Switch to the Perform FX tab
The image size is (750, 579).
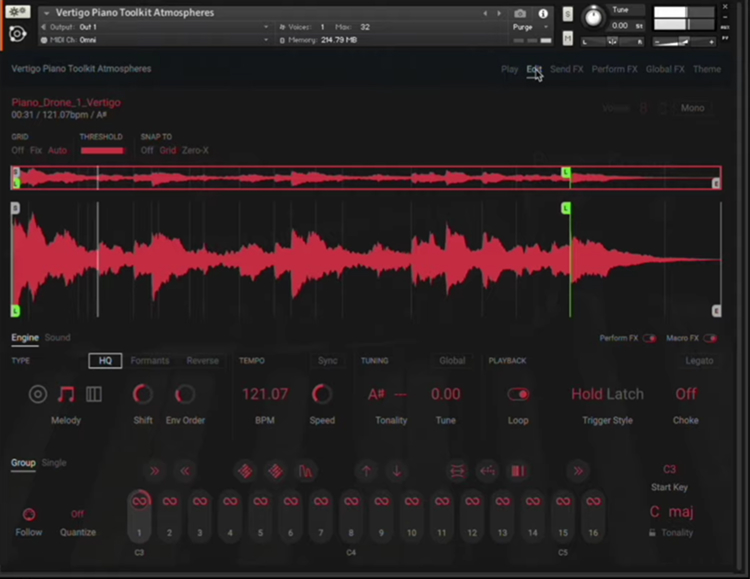point(614,69)
